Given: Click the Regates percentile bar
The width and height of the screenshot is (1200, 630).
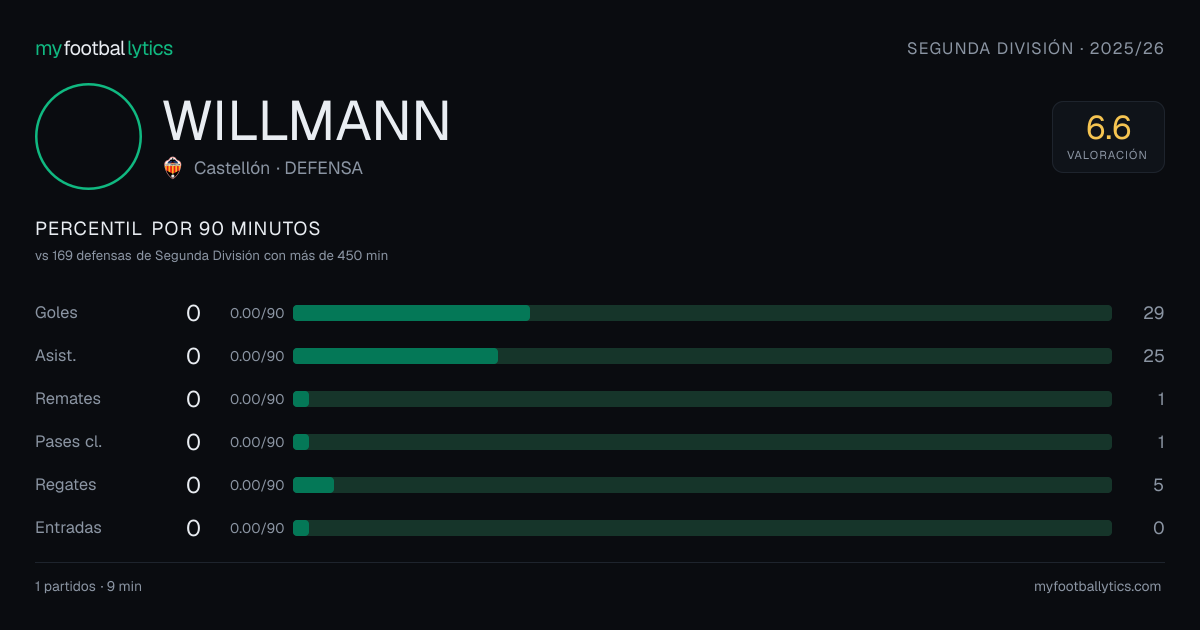Looking at the screenshot, I should click(x=702, y=485).
